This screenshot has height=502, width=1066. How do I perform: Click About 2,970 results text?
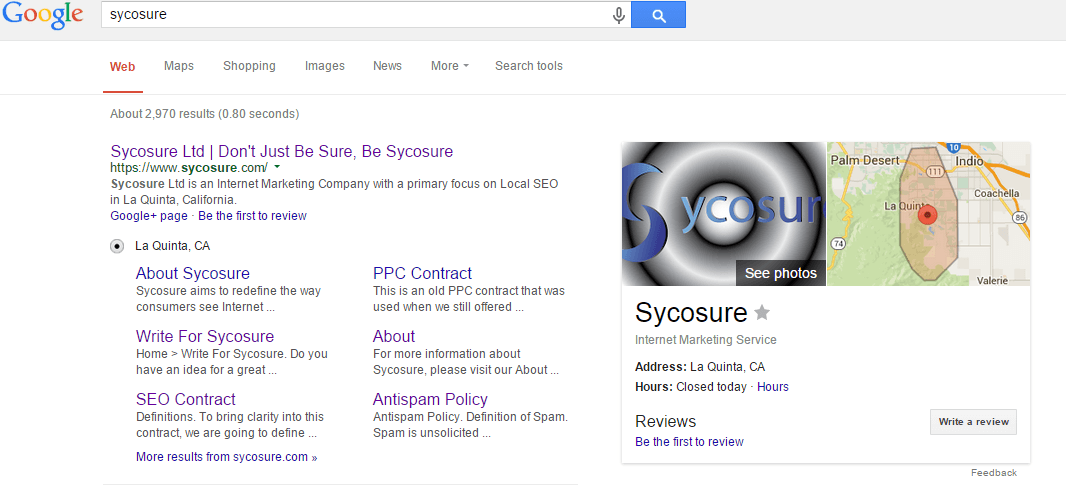pyautogui.click(x=205, y=114)
